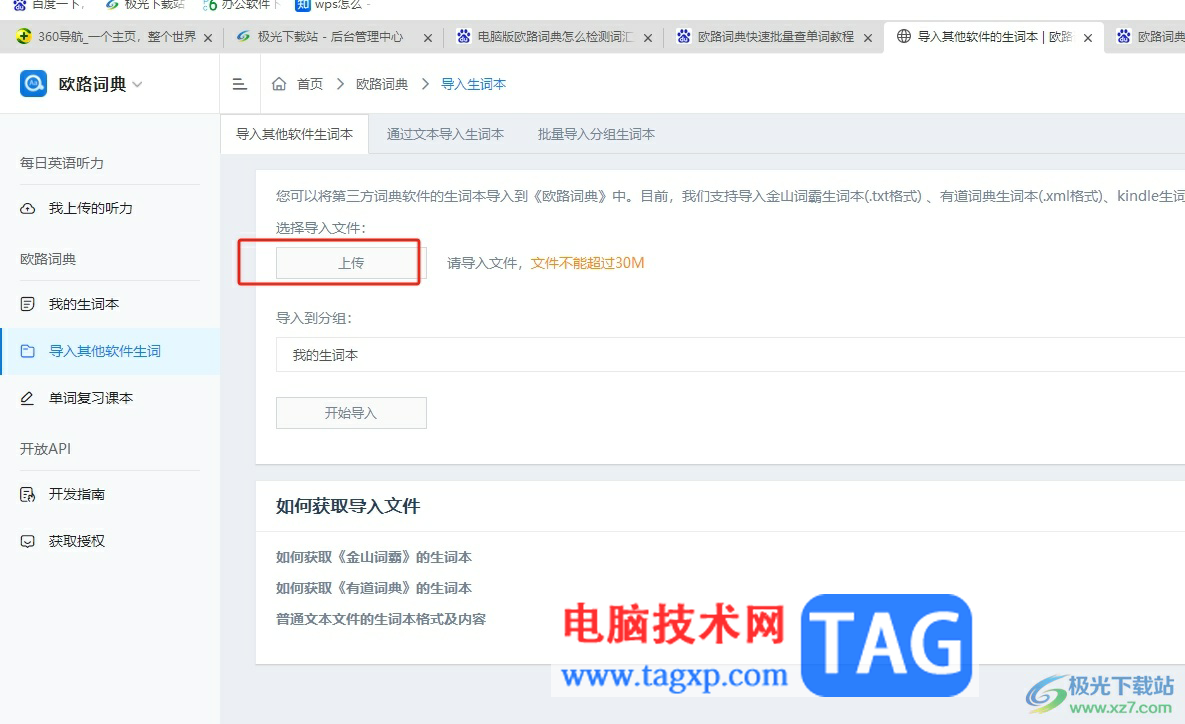1185x724 pixels.
Task: Click the folder icon beside 导入其他软件生词
Action: click(27, 351)
